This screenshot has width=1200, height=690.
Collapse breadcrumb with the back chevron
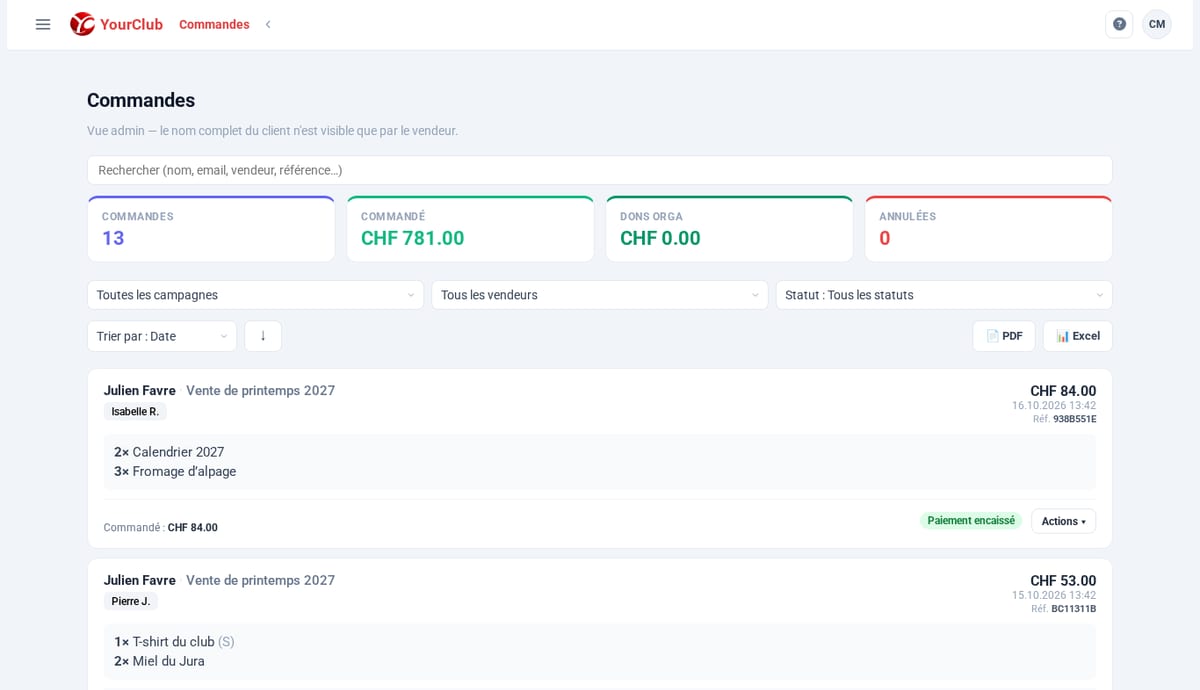click(x=268, y=24)
